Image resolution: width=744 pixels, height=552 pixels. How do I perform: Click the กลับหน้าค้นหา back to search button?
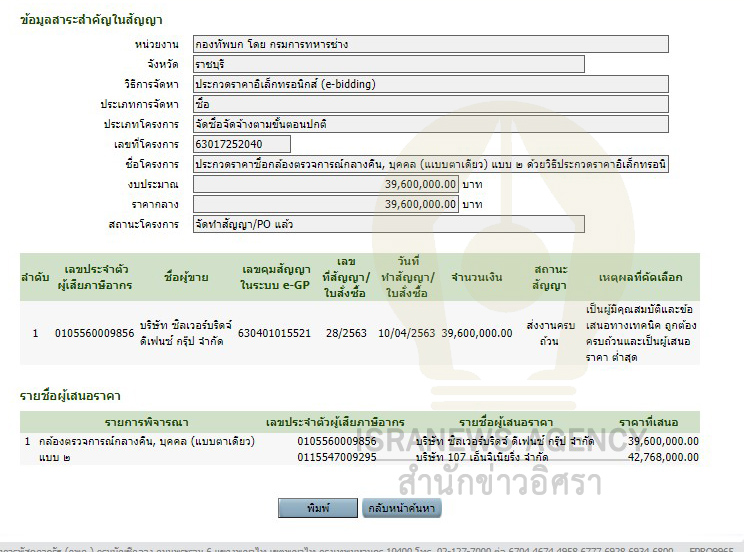[401, 508]
